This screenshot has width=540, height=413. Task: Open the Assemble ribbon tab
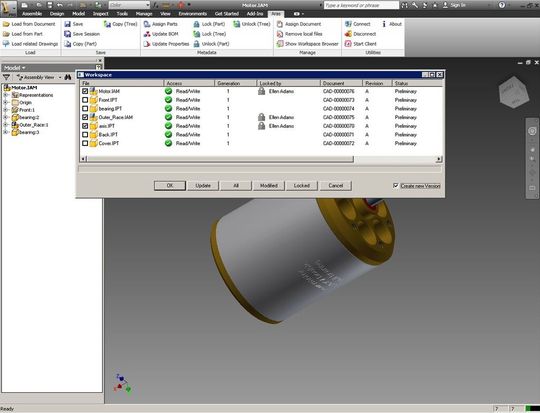(32, 14)
